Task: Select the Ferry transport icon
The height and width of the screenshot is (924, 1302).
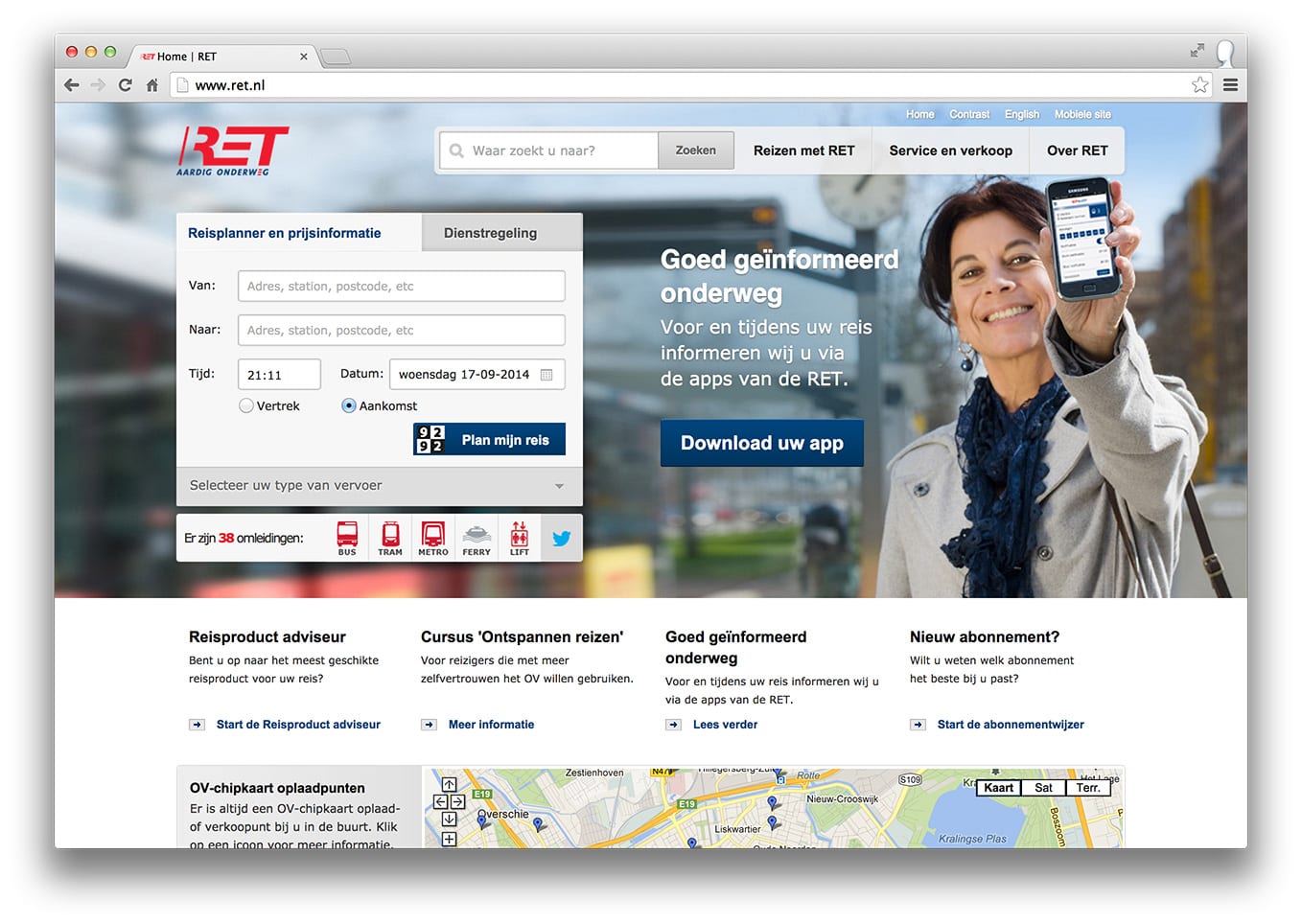Action: click(x=476, y=537)
